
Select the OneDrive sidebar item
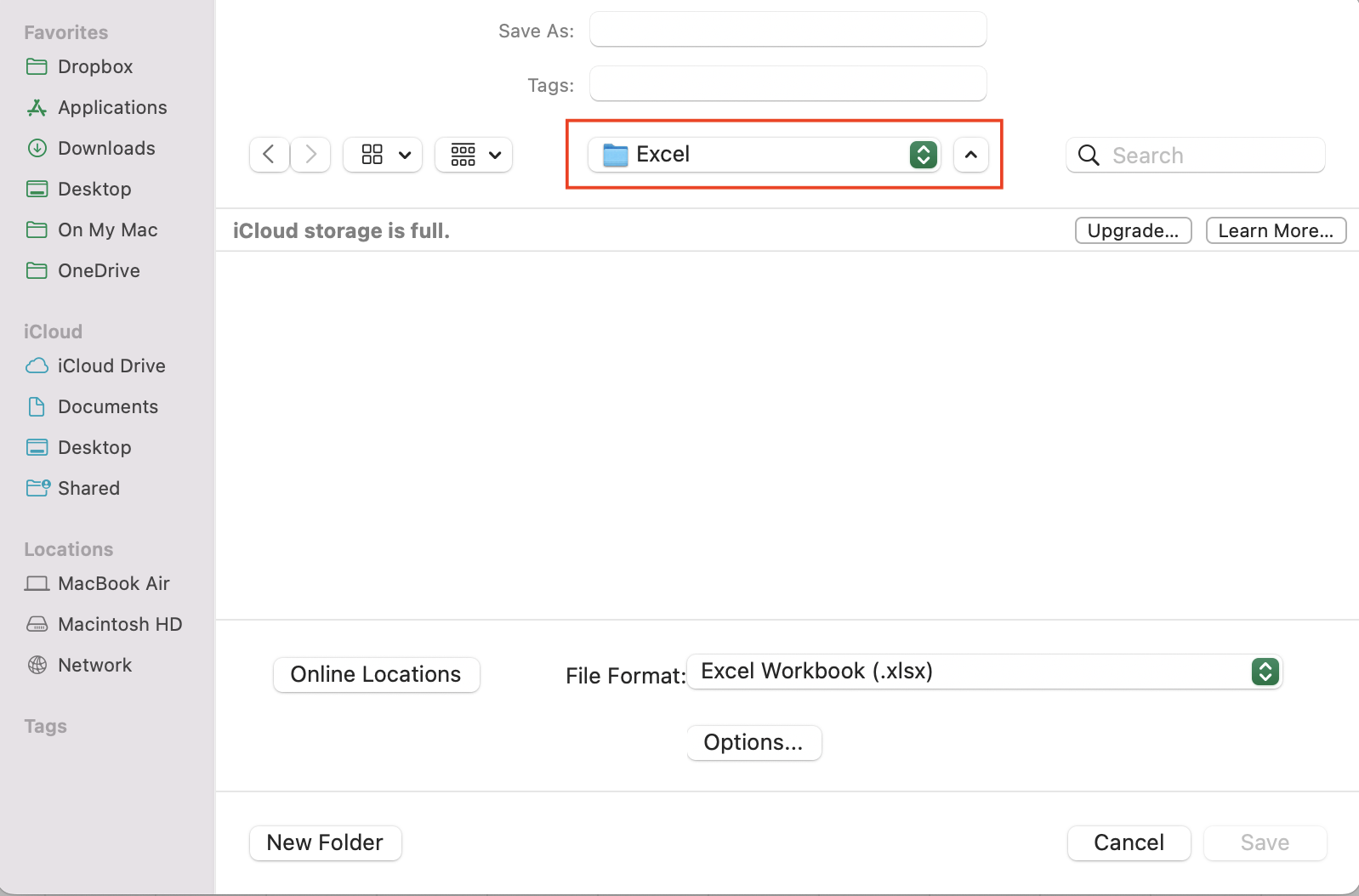pos(83,270)
